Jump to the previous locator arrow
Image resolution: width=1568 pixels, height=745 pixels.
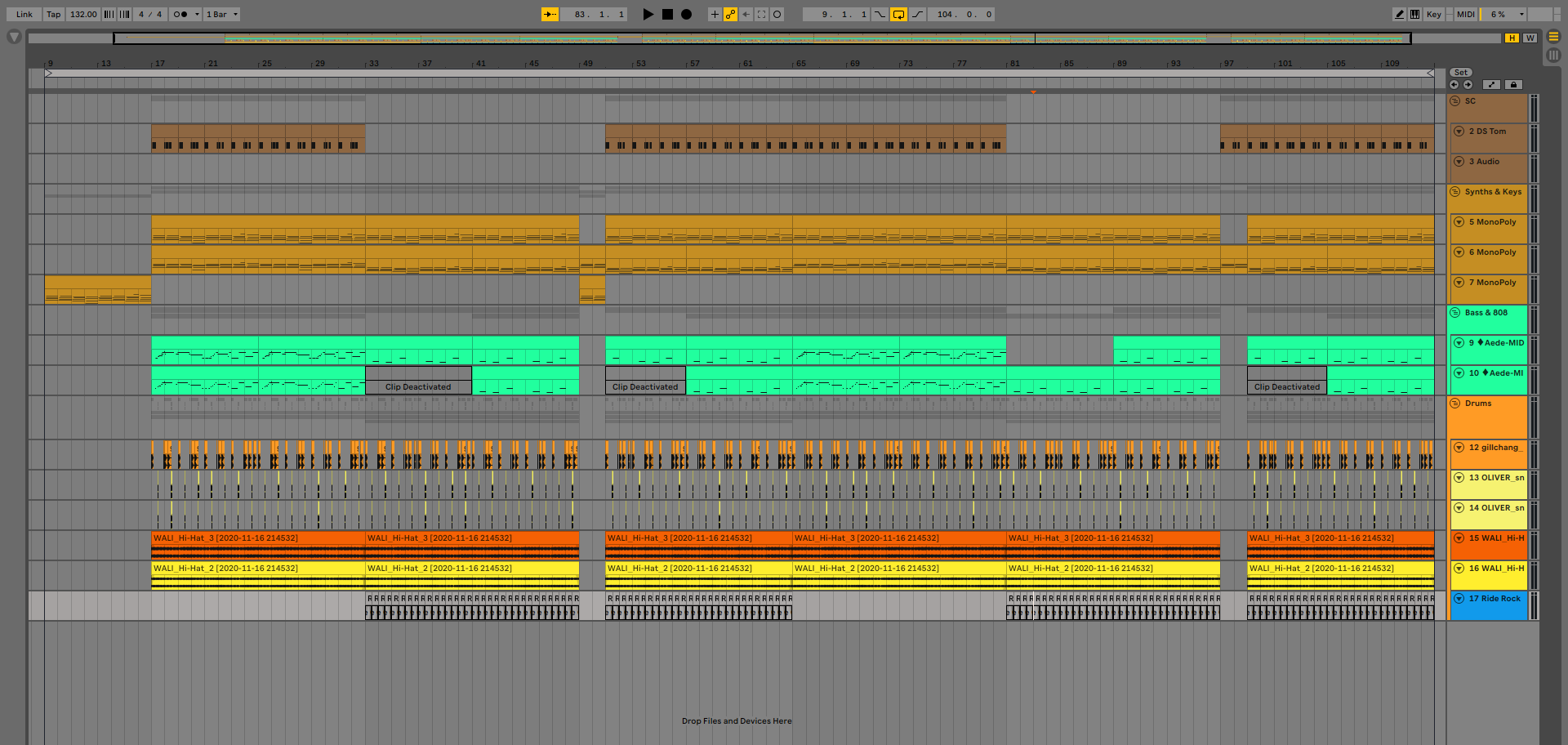pos(1454,85)
